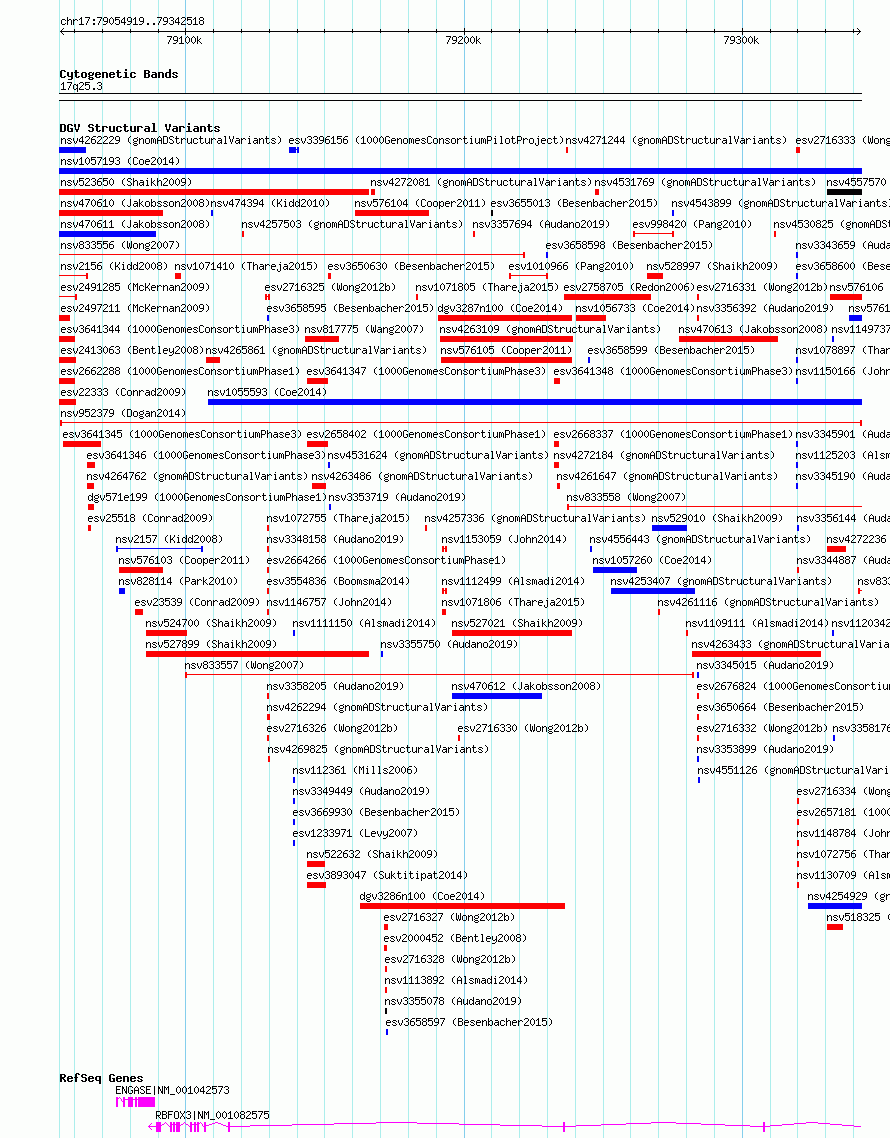Click the RefSeq Genes track heading

click(102, 1079)
